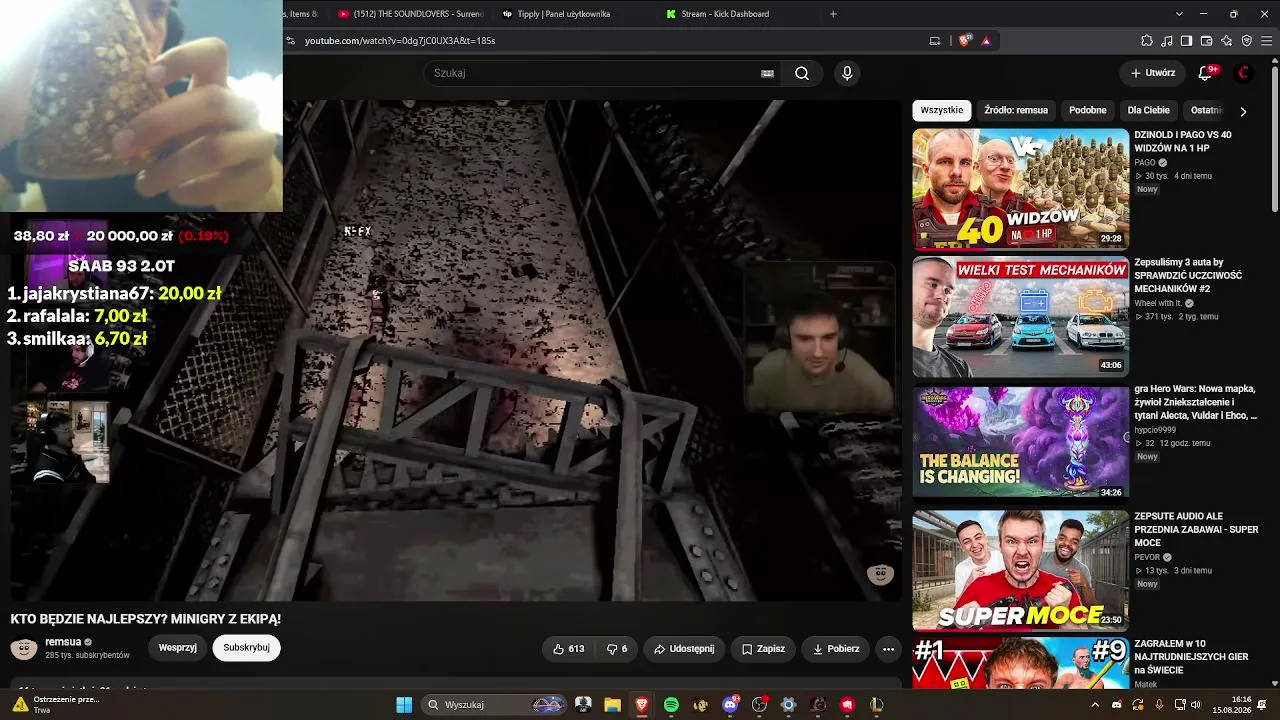Click the browser address bar URL
This screenshot has height=720, width=1280.
(400, 41)
